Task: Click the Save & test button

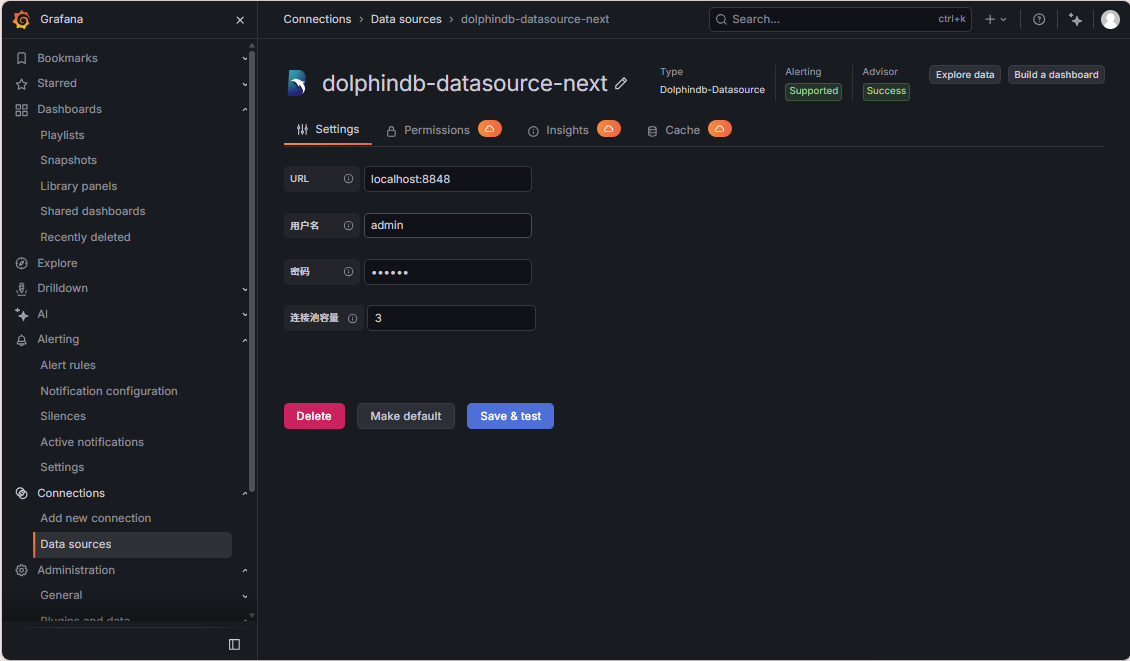Action: pos(510,416)
